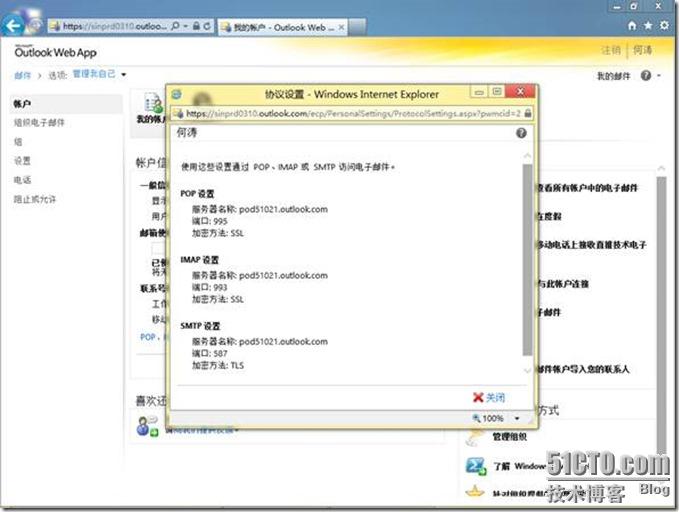The width and height of the screenshot is (679, 512).
Task: Select 组 in the left navigation
Action: [18, 142]
